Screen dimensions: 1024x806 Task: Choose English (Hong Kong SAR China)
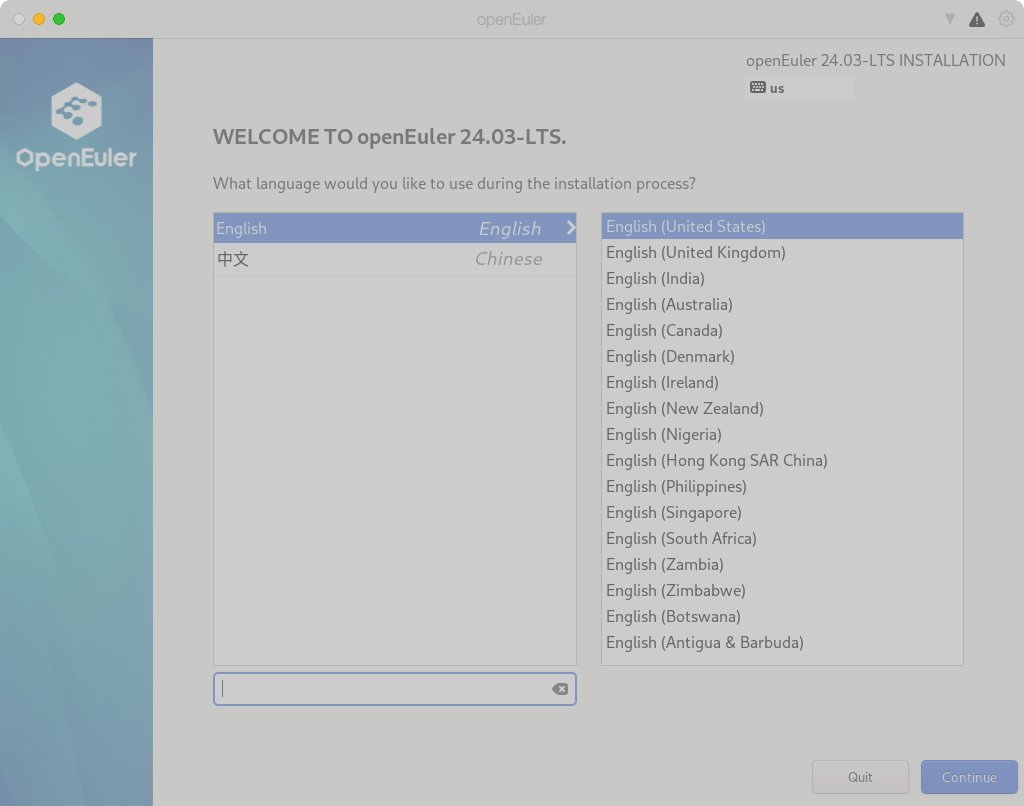click(716, 461)
